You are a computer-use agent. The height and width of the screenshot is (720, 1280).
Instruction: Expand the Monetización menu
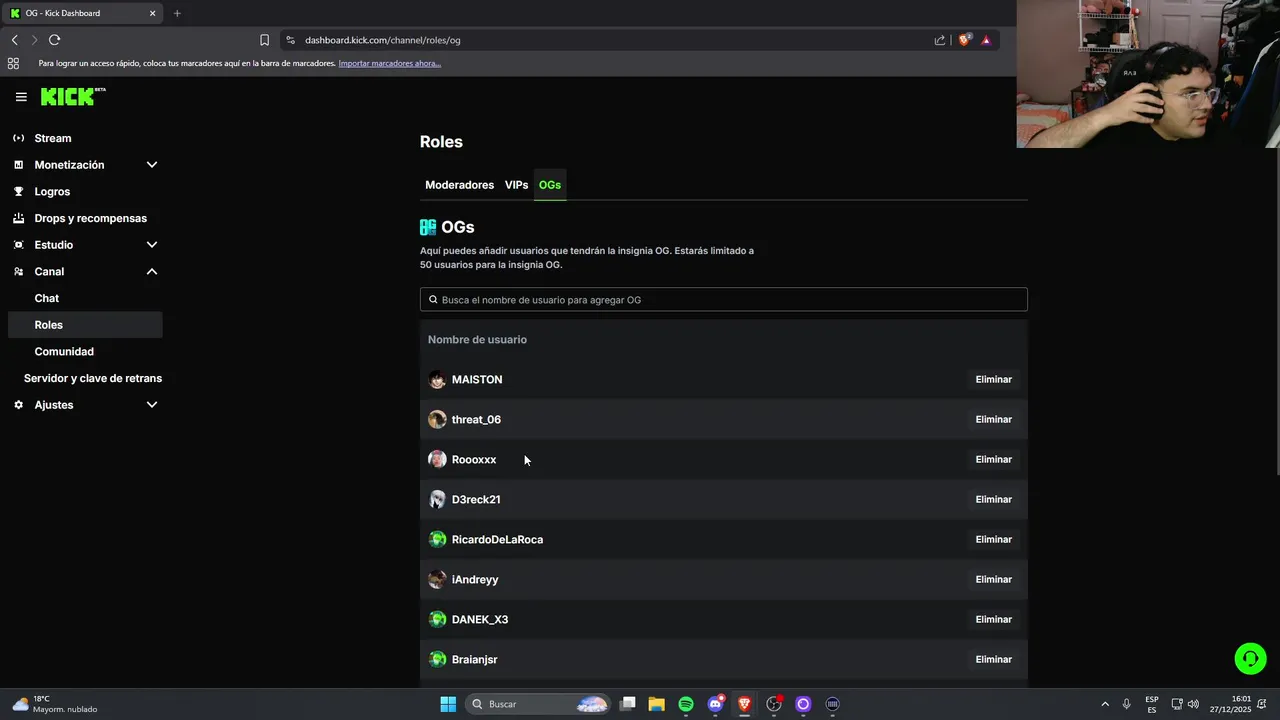coord(152,165)
